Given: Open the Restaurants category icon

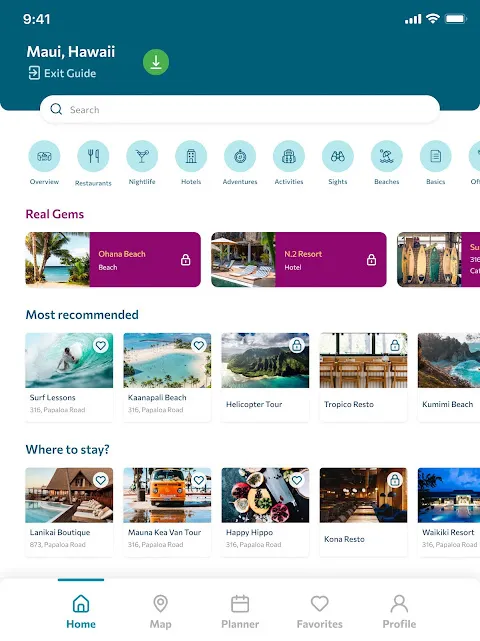Looking at the screenshot, I should tap(93, 156).
